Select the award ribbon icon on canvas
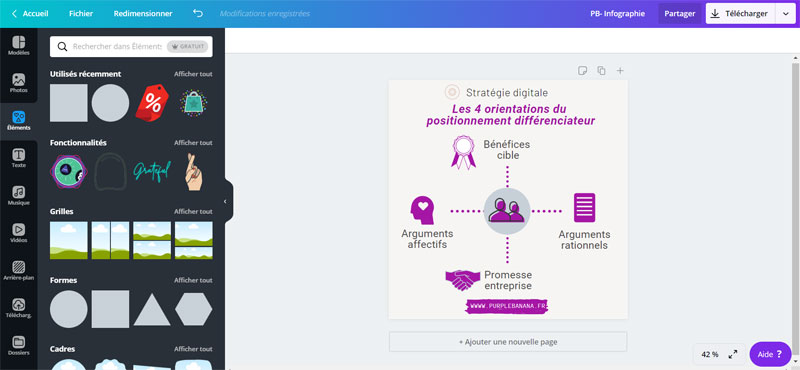Screen dimensions: 800x370 click(x=463, y=152)
